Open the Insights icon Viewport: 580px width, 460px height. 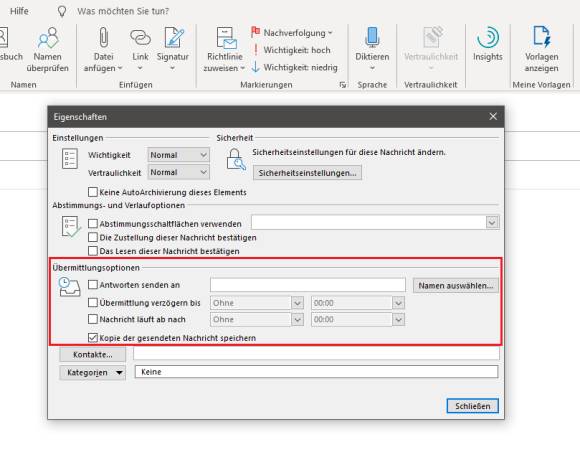[488, 38]
